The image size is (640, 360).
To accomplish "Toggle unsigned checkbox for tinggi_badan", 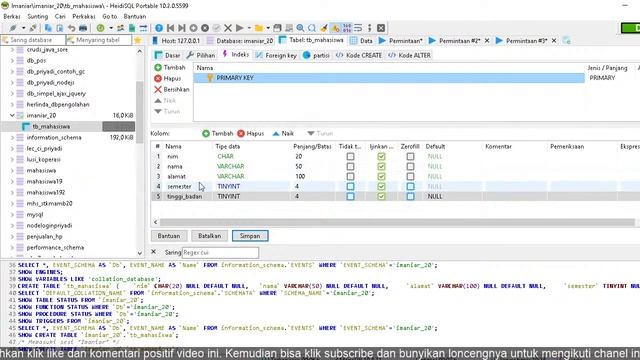I will click(350, 196).
